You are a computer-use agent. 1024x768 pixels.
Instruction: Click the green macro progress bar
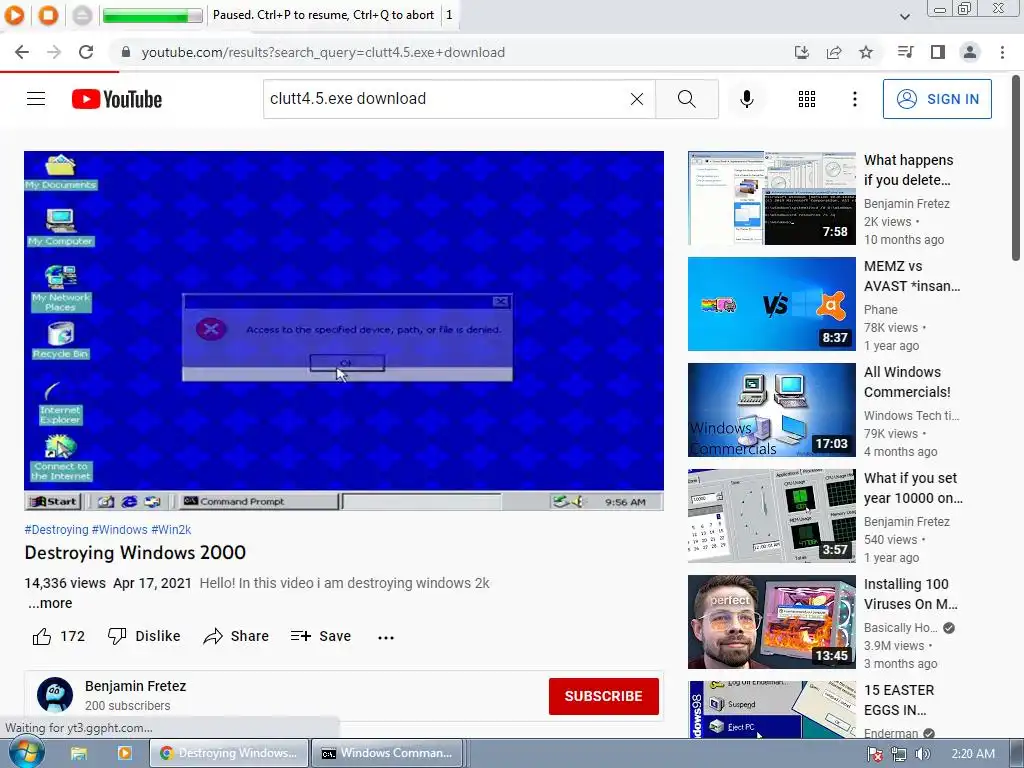[153, 15]
